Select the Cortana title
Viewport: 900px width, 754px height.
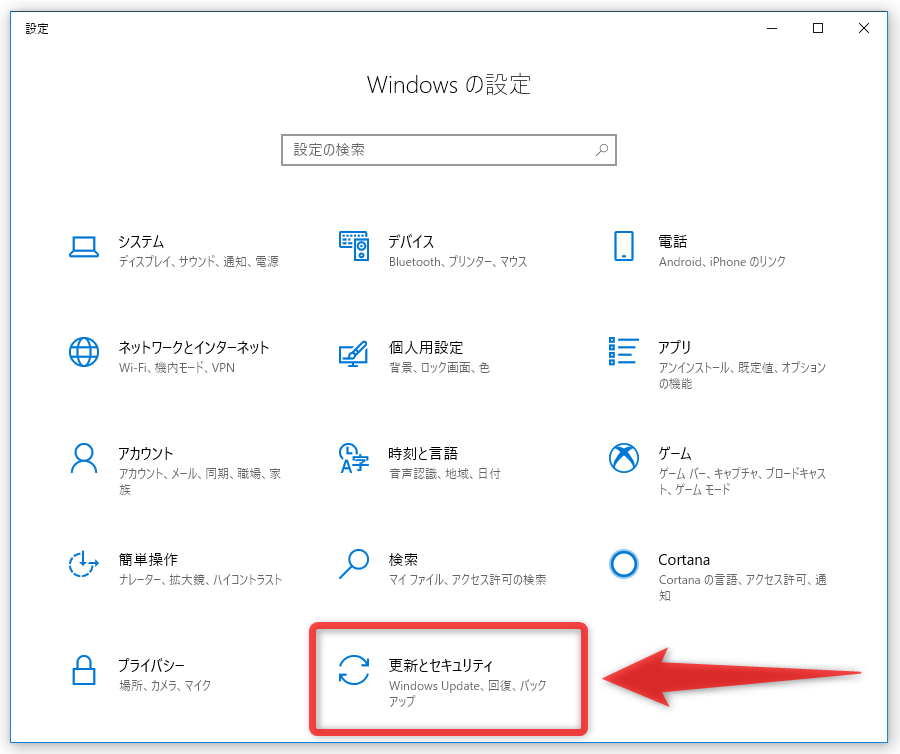[x=684, y=559]
